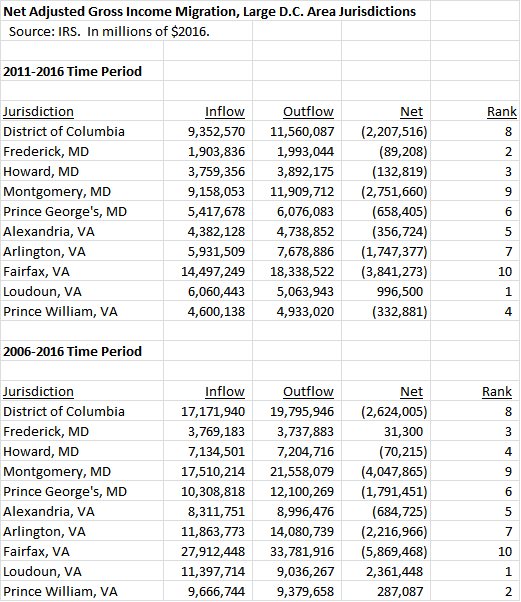Viewport: 521px width, 602px height.
Task: Click the Arlington outflow value 14,080,739
Action: [302, 531]
